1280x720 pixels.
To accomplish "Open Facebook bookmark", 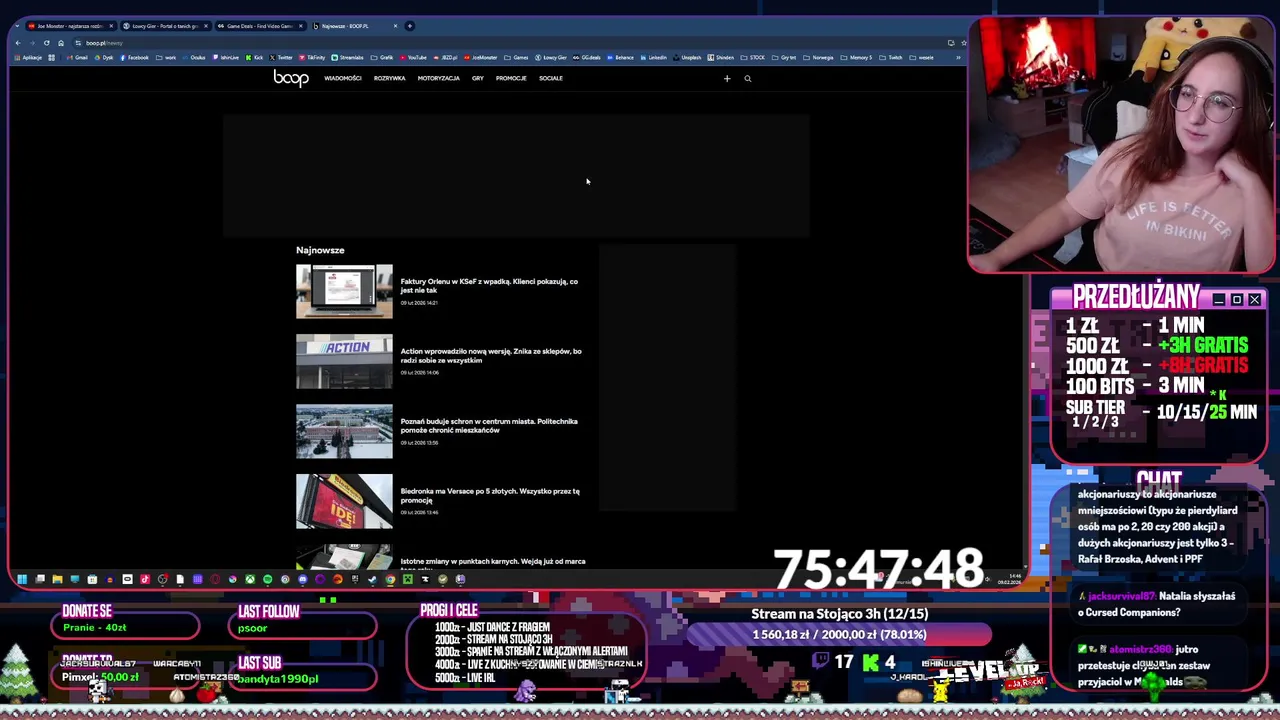I will (x=134, y=57).
